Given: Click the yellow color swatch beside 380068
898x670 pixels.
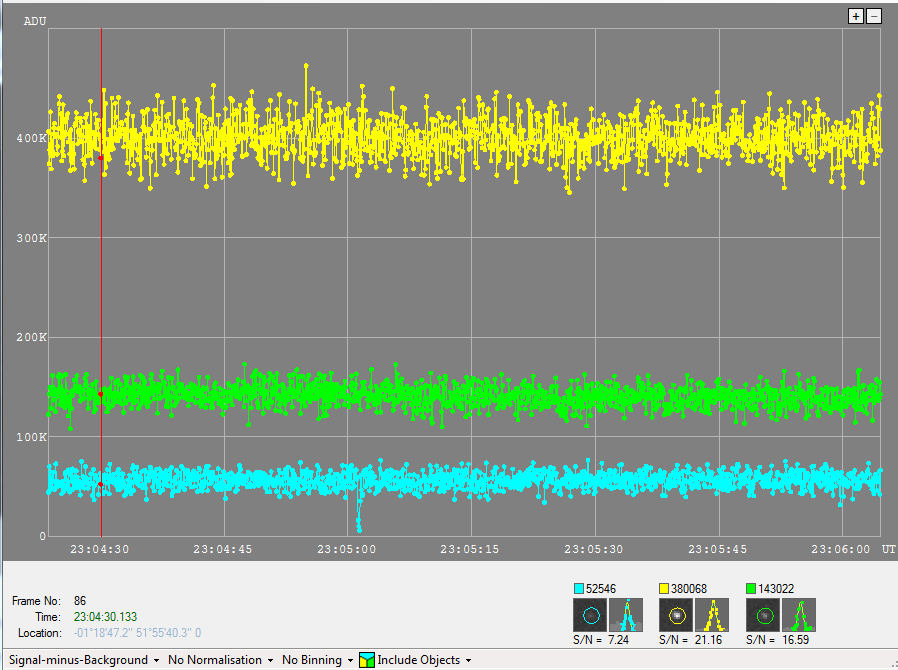Looking at the screenshot, I should point(666,589).
